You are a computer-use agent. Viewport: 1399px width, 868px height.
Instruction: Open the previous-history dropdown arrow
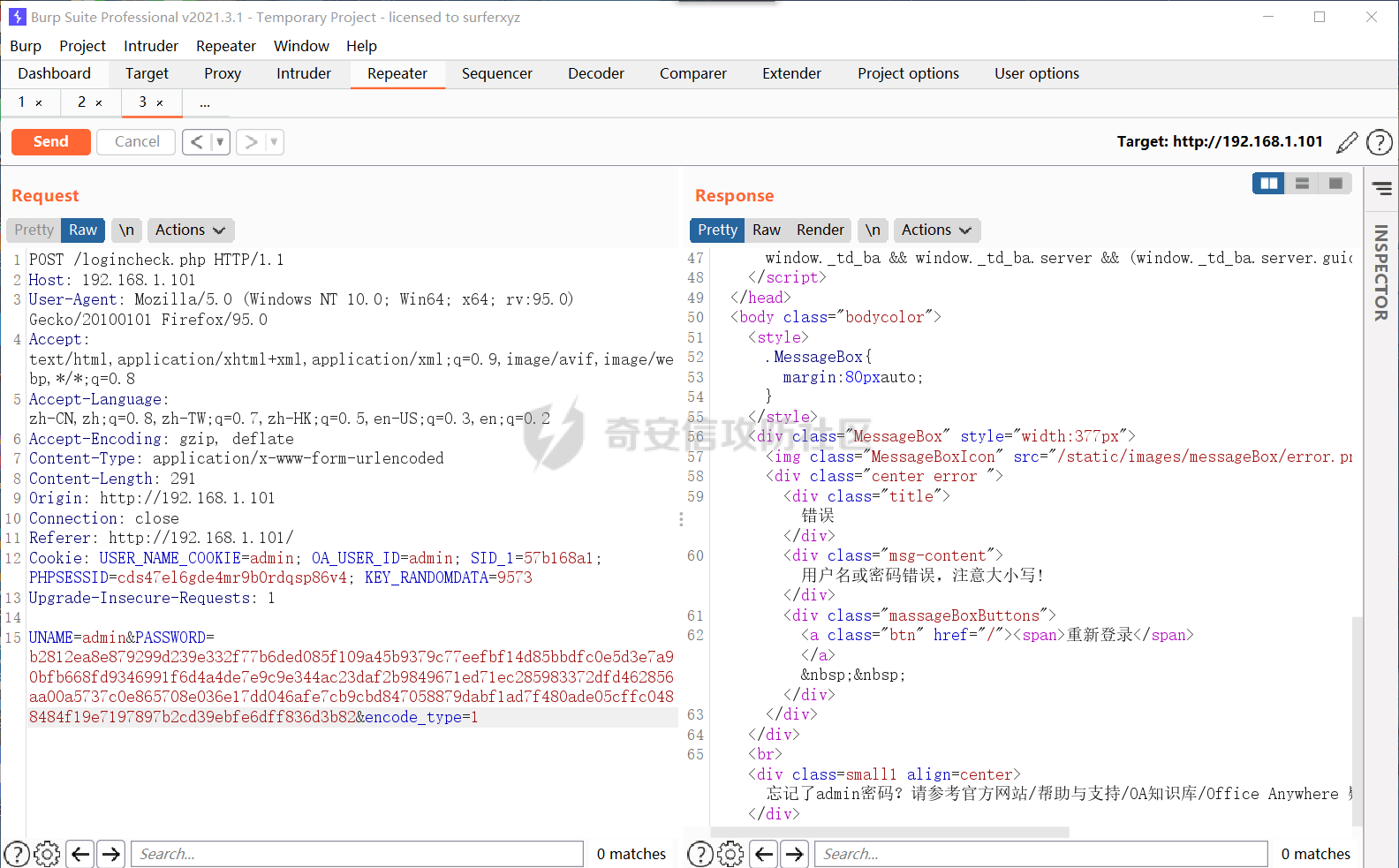220,141
